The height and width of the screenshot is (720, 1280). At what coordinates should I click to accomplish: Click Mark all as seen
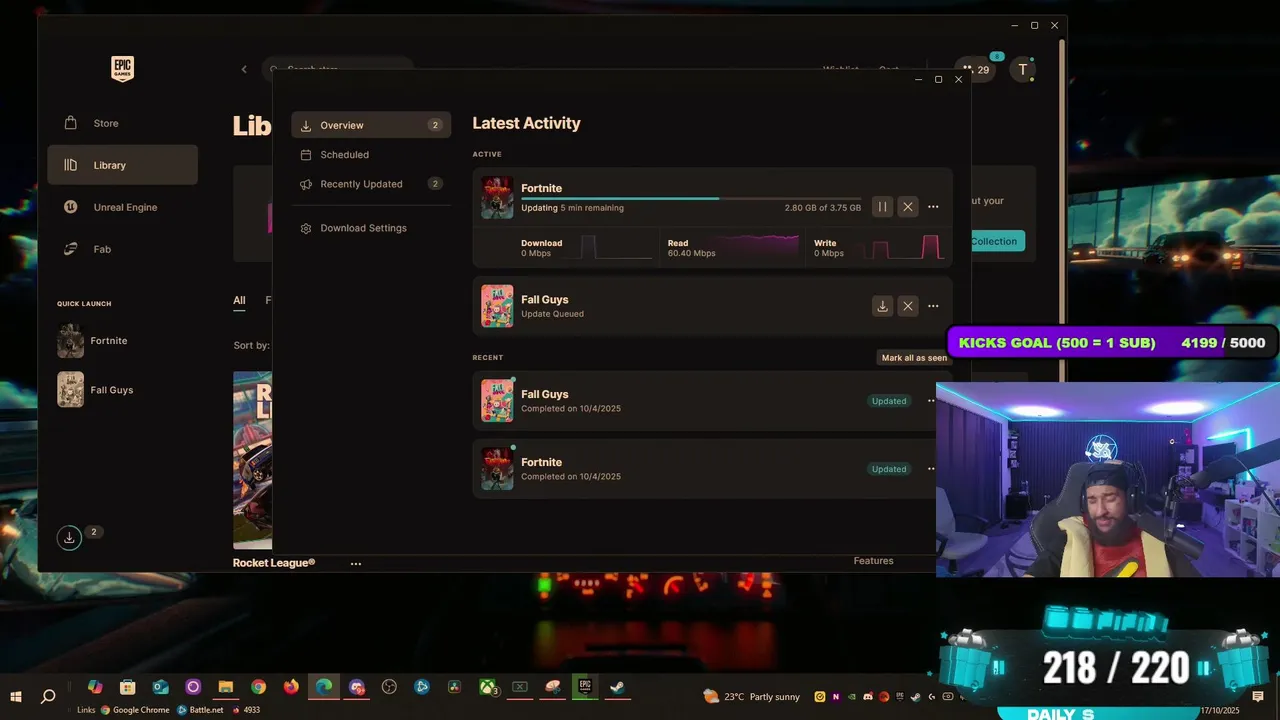[x=914, y=358]
